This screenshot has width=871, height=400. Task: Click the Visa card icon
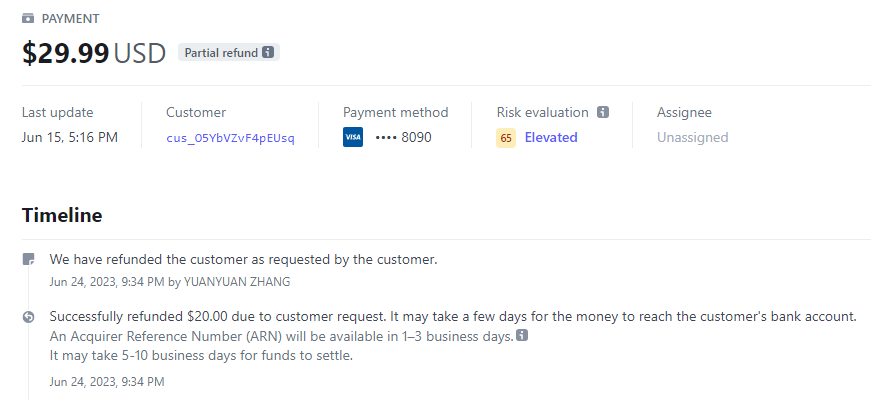(353, 137)
